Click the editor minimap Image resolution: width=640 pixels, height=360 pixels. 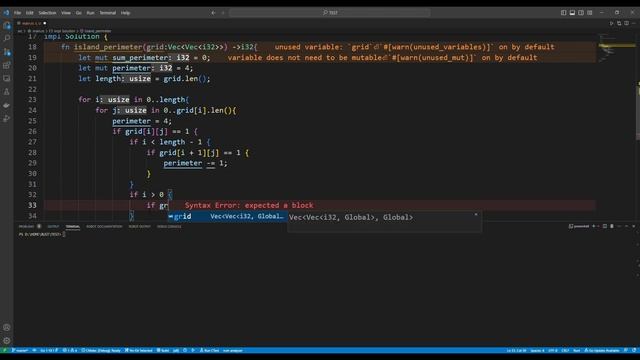(616, 49)
